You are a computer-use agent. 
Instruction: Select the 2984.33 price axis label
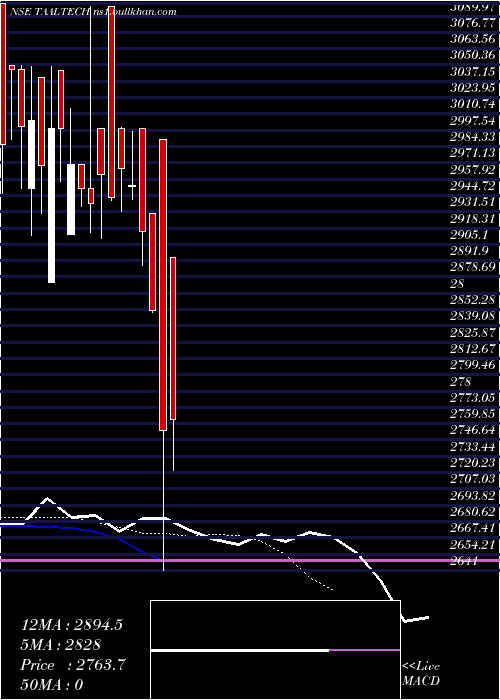point(472,137)
